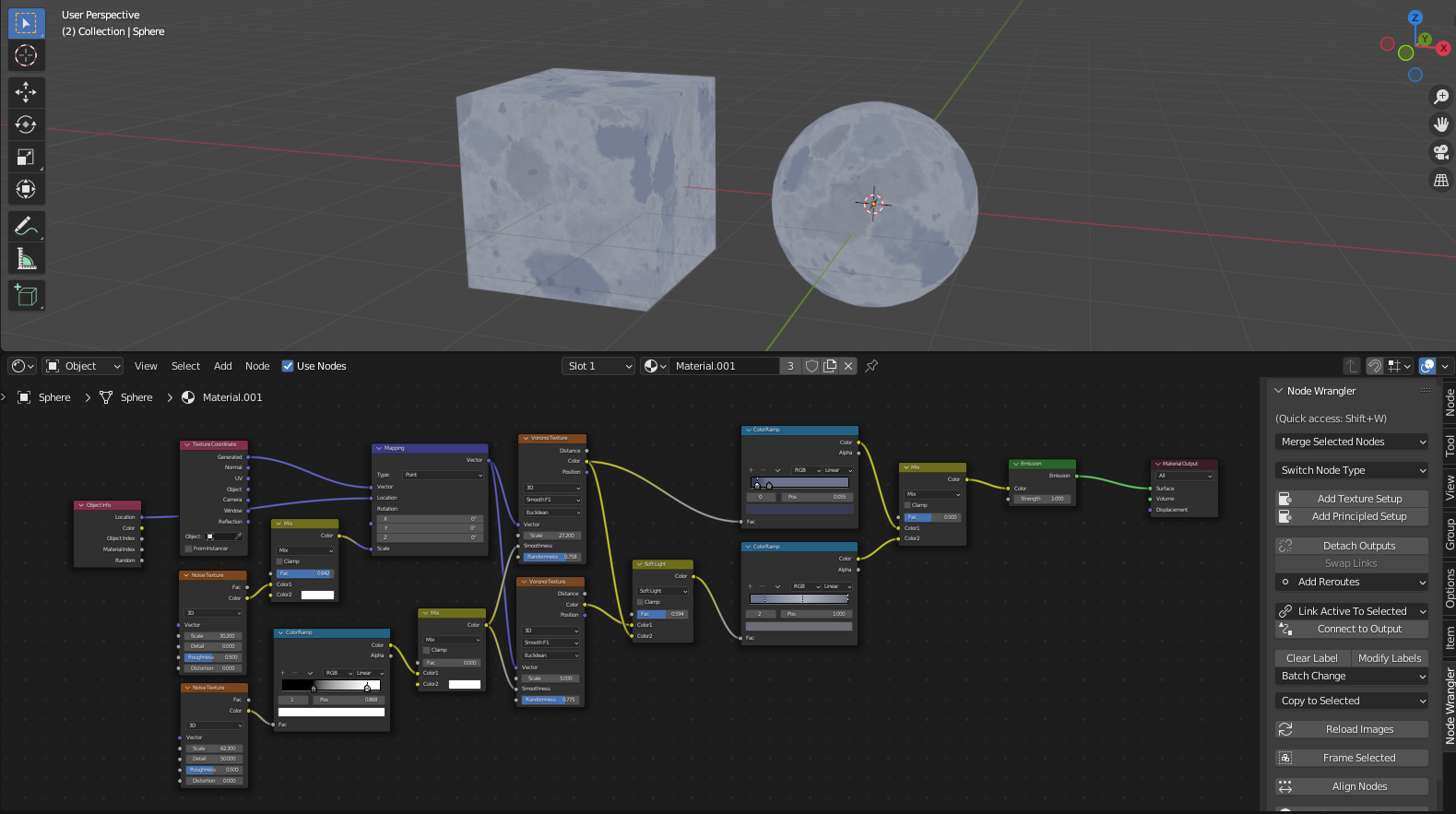Toggle the Use Nodes checkbox
1456x814 pixels.
[288, 366]
